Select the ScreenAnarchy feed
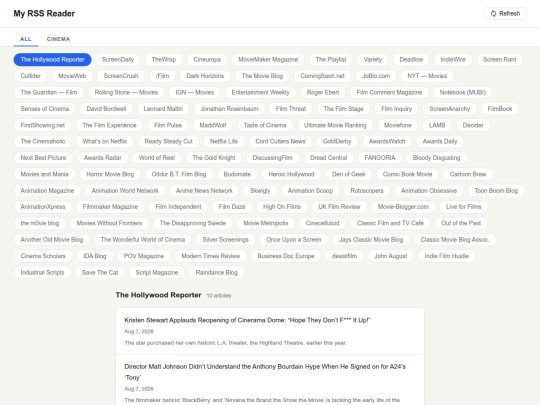Viewport: 540px width, 405px height. point(449,109)
